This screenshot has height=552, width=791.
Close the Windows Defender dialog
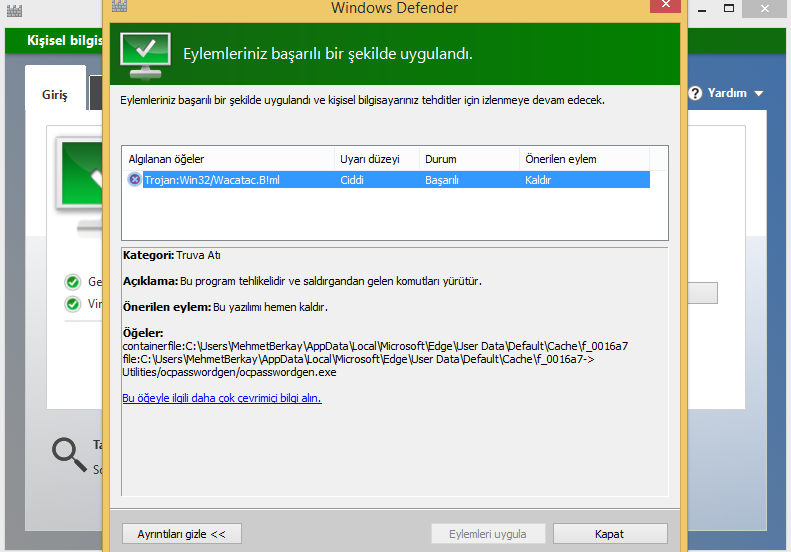[x=665, y=5]
